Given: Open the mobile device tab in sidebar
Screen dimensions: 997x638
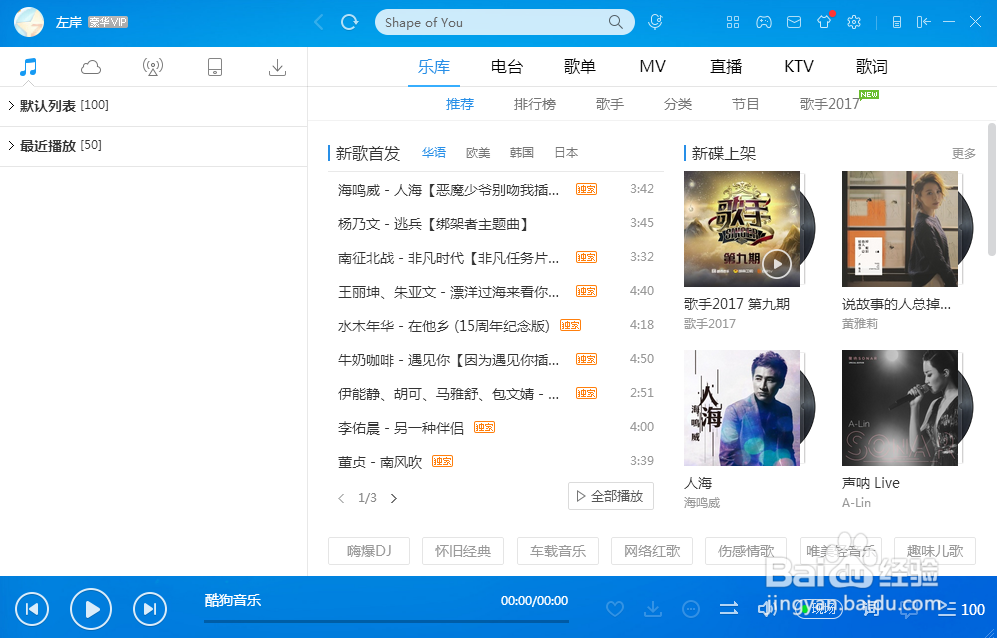Looking at the screenshot, I should coord(215,67).
